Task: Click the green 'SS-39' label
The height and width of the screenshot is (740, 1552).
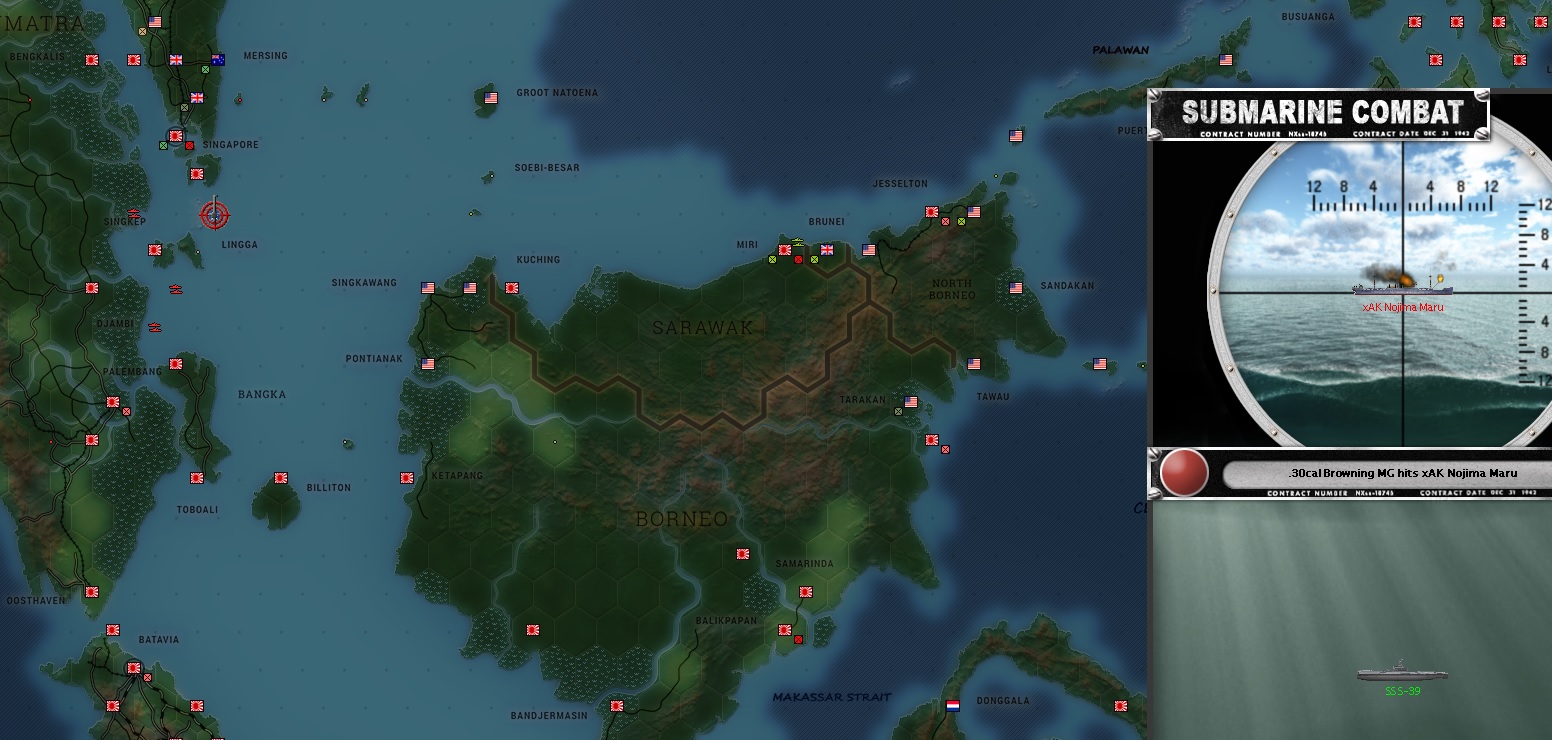Action: (x=1402, y=691)
